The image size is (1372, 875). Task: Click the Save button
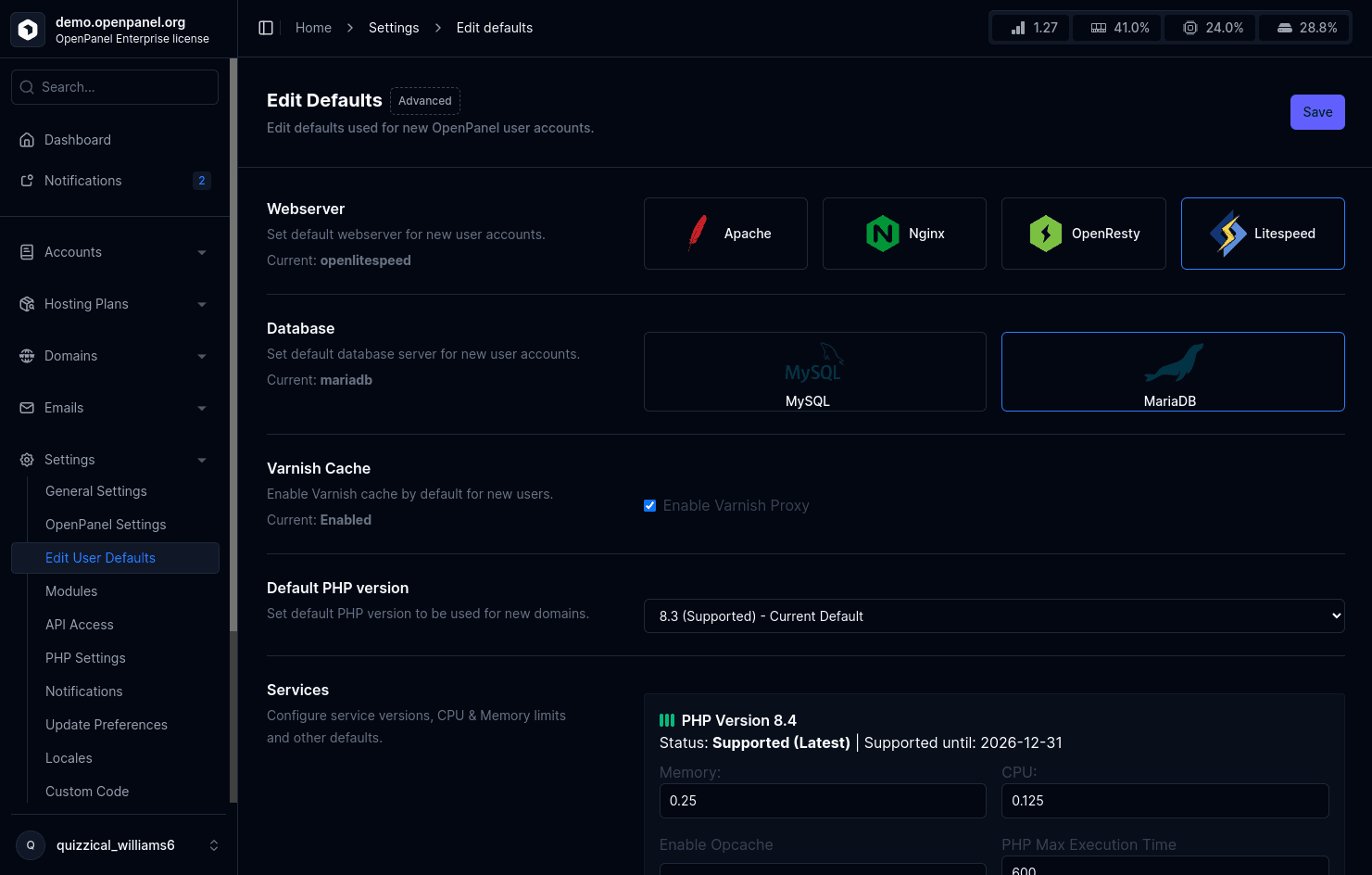[1316, 111]
